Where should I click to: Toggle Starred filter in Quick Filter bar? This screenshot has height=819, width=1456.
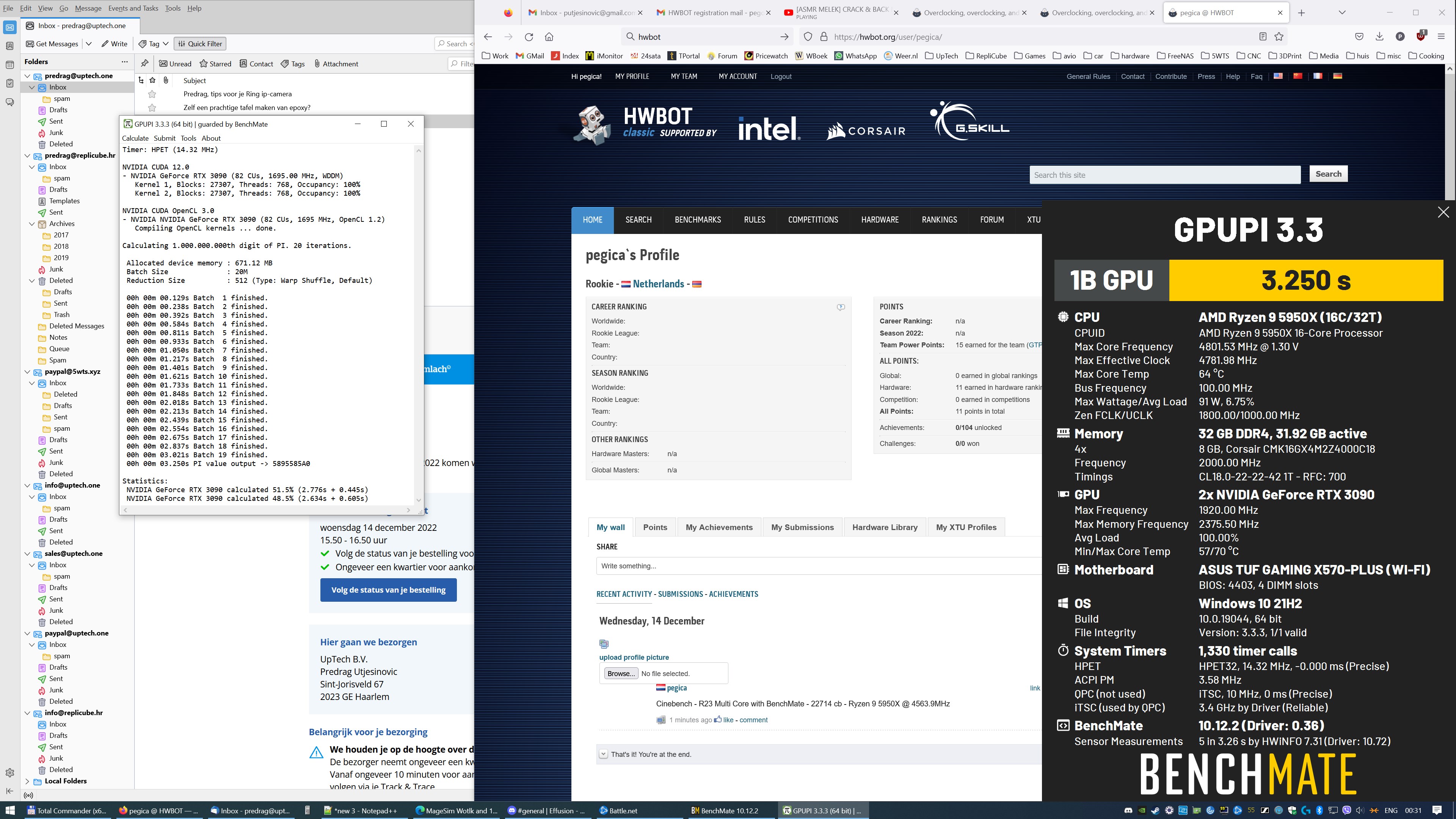215,64
